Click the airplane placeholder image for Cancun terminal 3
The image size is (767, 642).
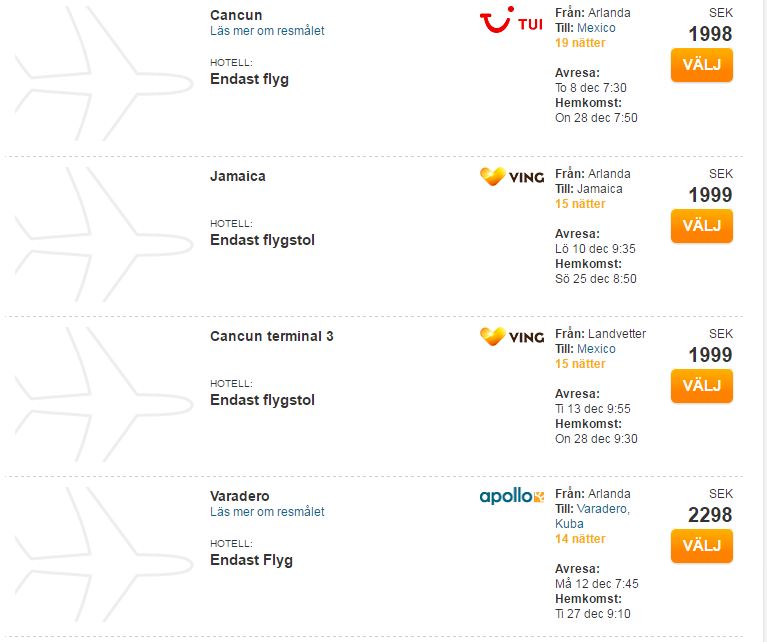[x=103, y=394]
